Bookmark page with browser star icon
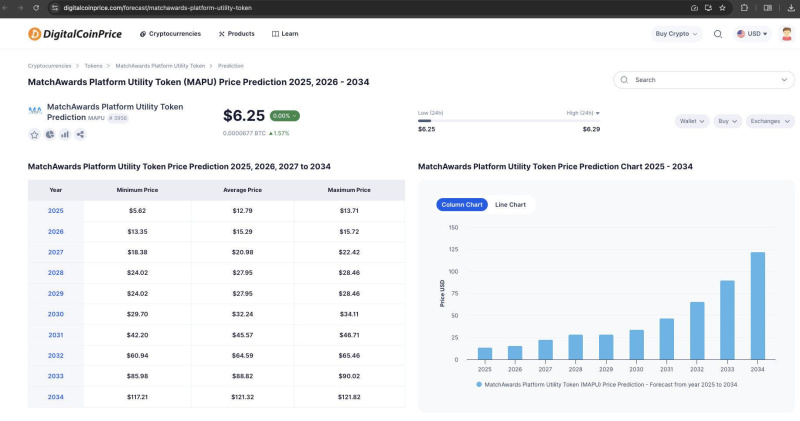The width and height of the screenshot is (800, 421). [721, 7]
